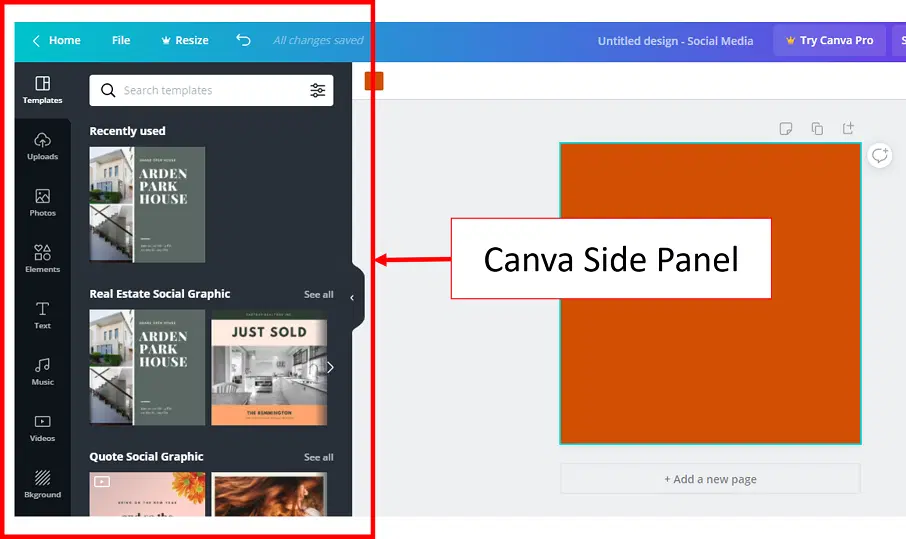Duplicate the page using copy icon
Viewport: 906px width, 539px height.
click(817, 128)
